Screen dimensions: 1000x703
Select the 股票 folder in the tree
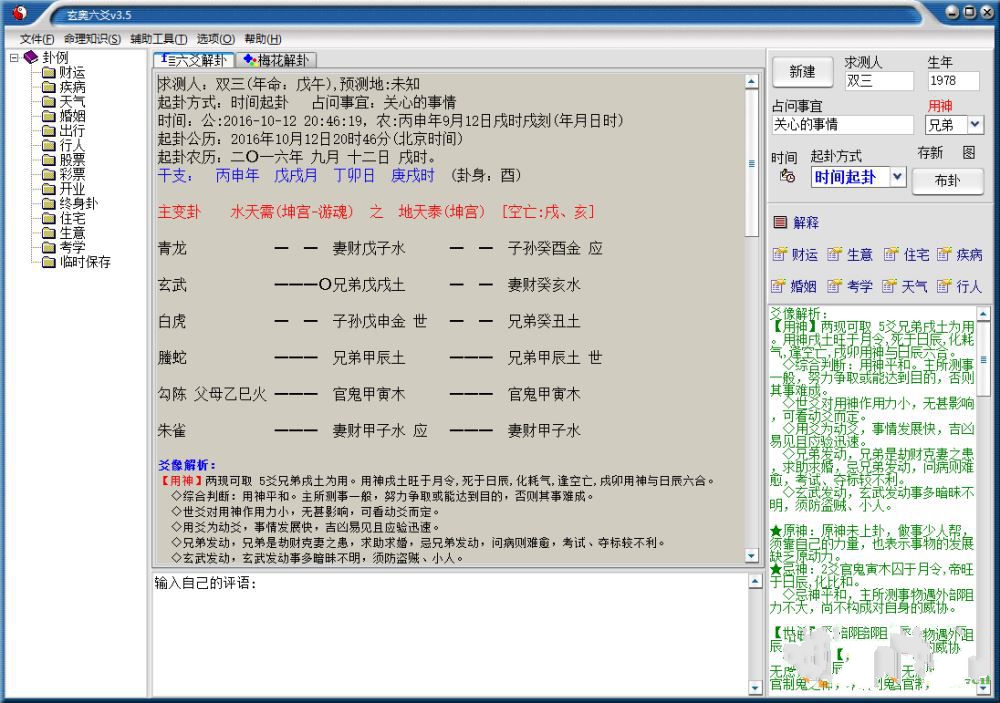(71, 159)
